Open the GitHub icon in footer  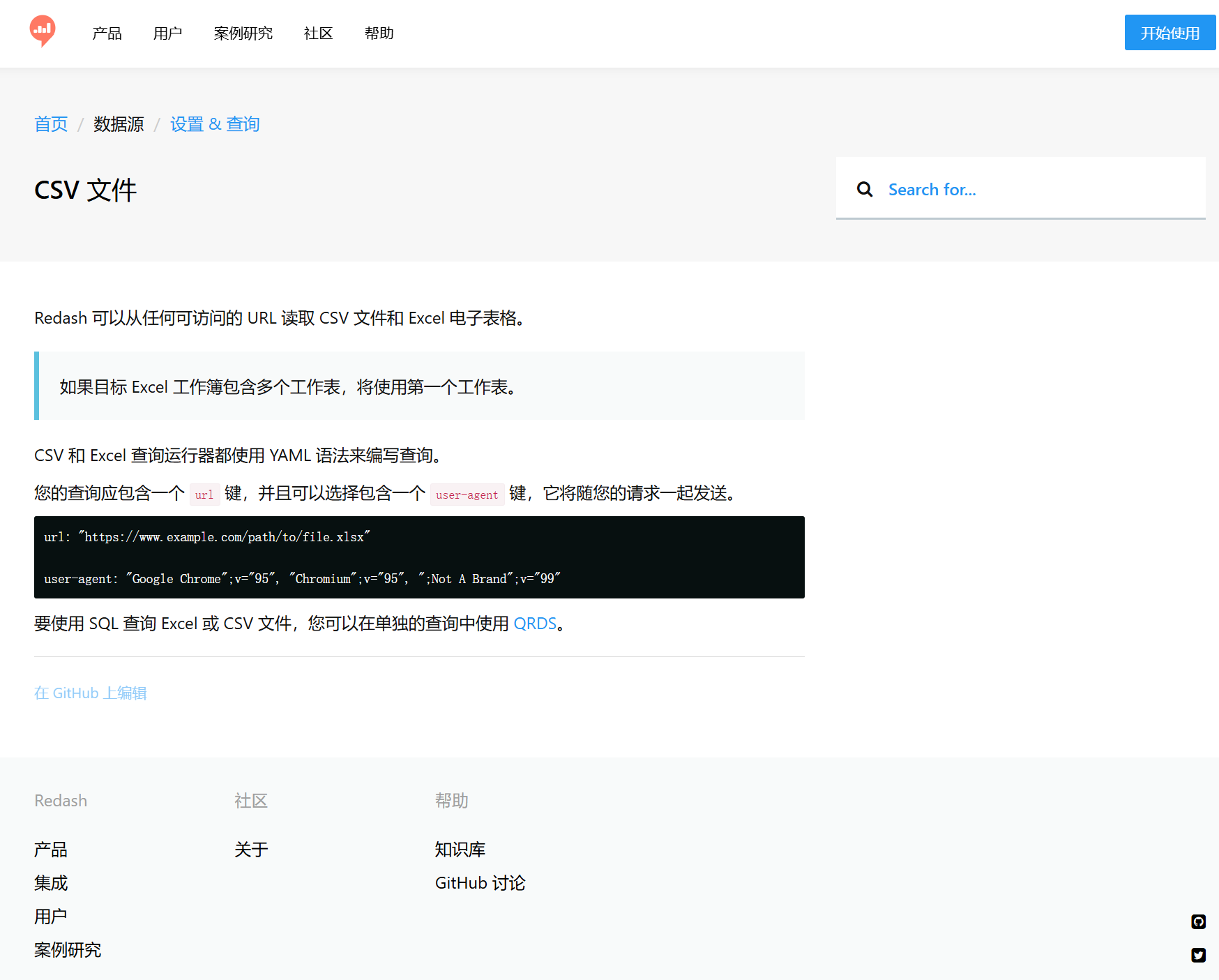[x=1198, y=921]
